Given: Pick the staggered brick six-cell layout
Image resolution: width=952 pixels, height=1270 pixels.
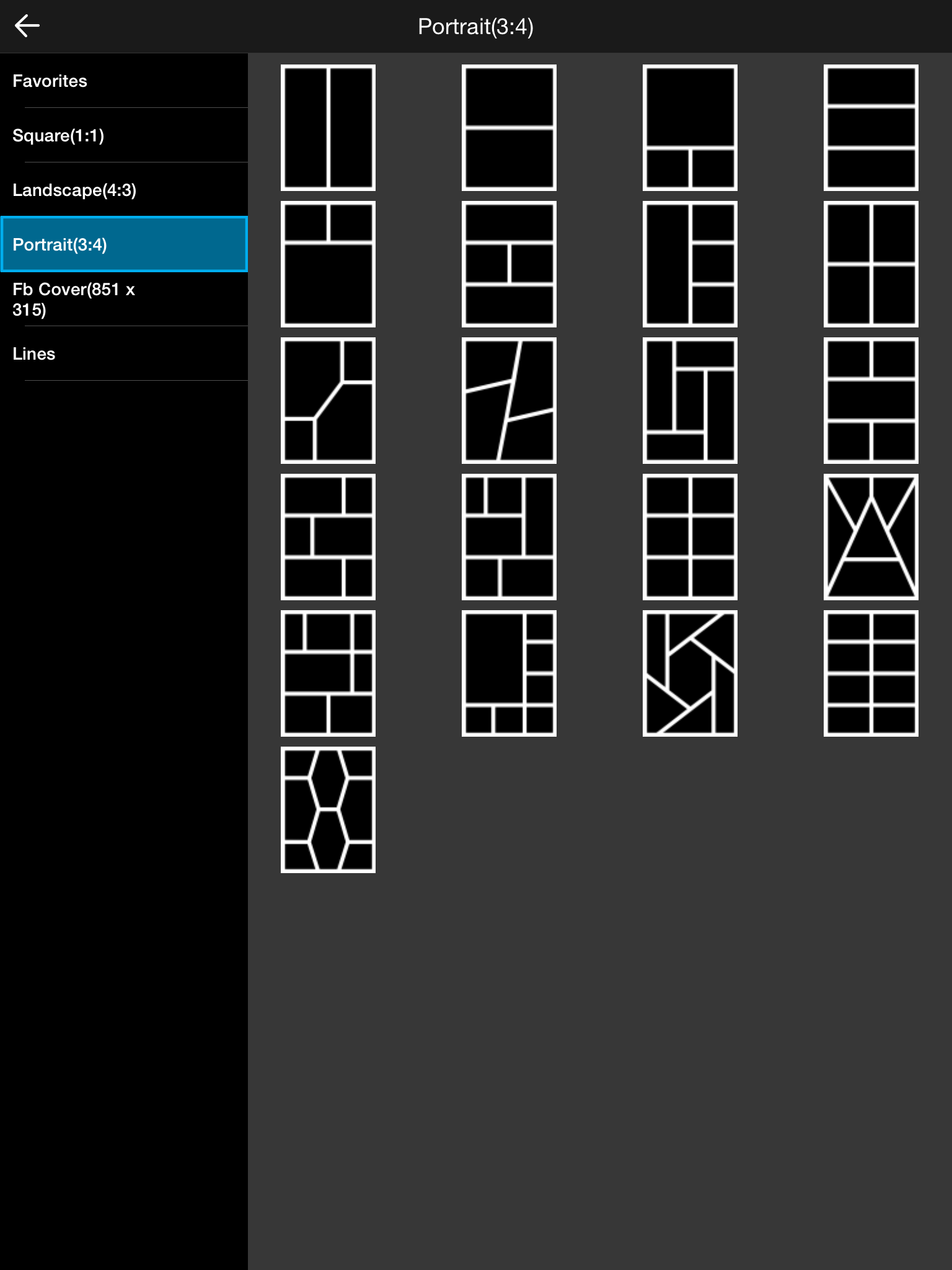Looking at the screenshot, I should pyautogui.click(x=328, y=537).
